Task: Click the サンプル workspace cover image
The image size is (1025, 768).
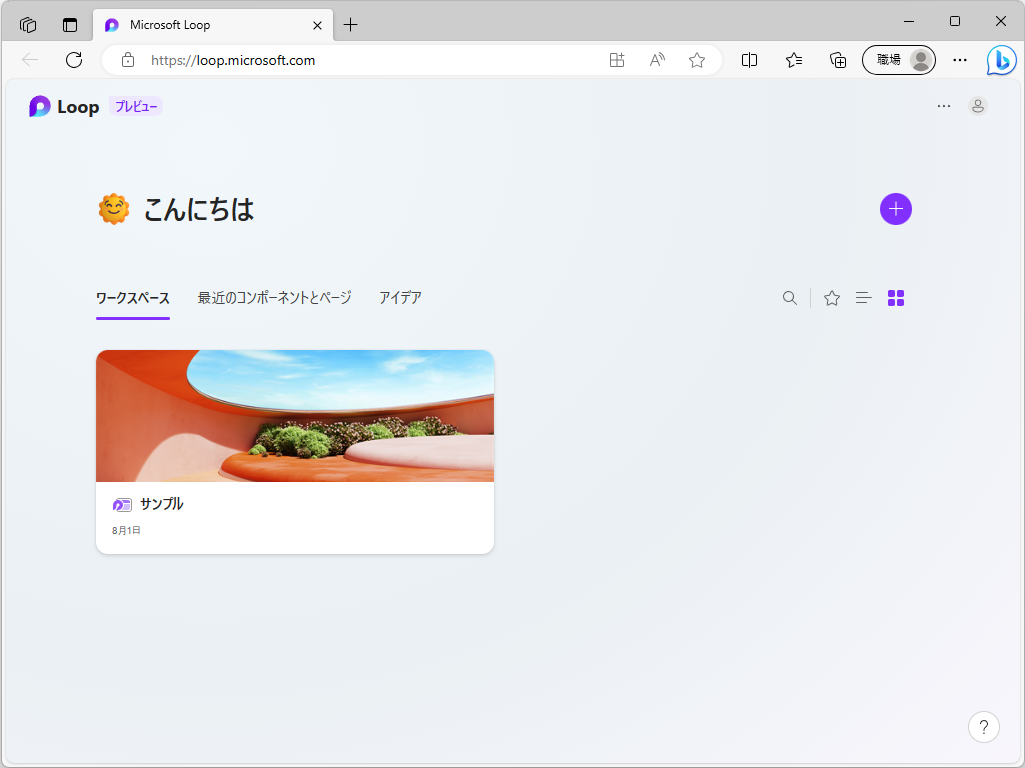Action: point(294,415)
